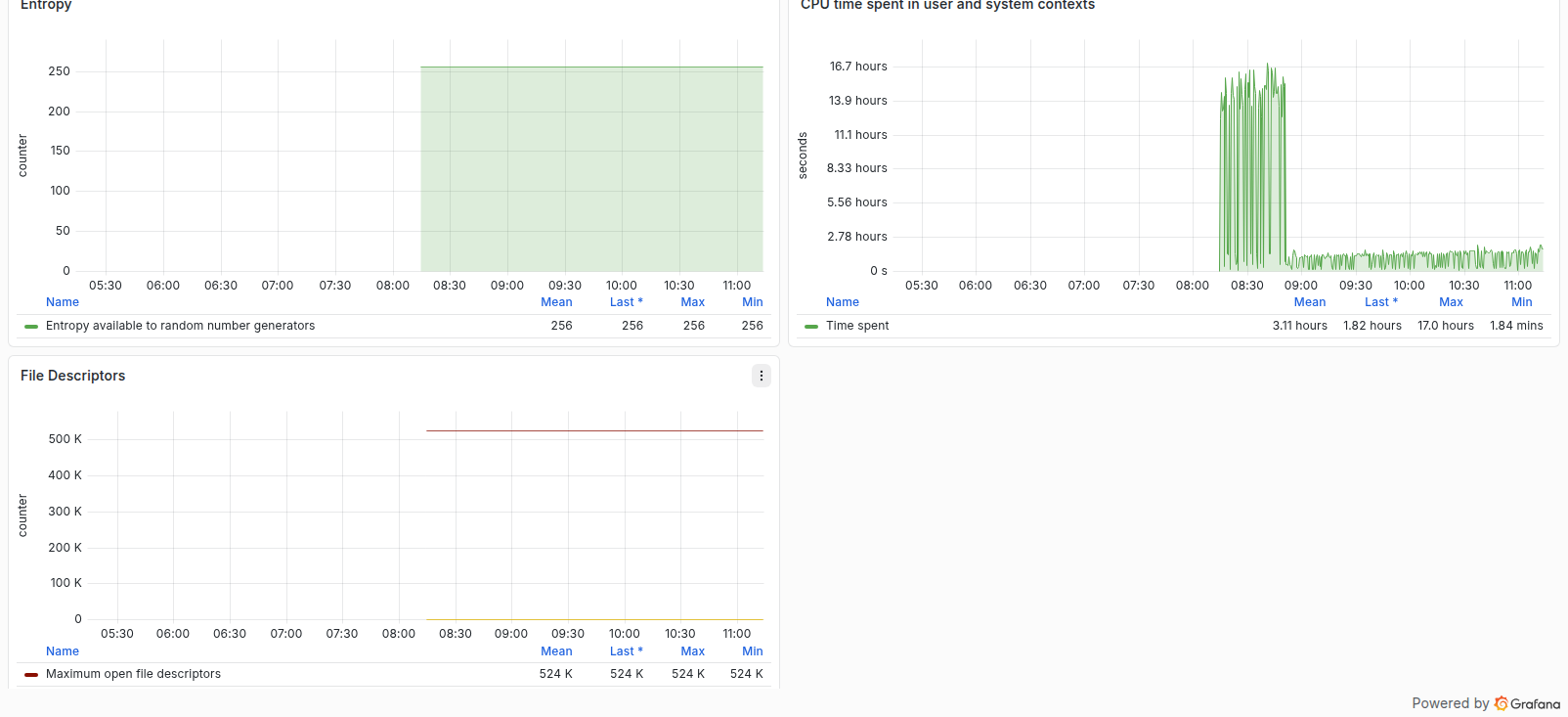Click the CPU usage spike in chart
Screen dimensions: 1568x717
tap(1253, 166)
